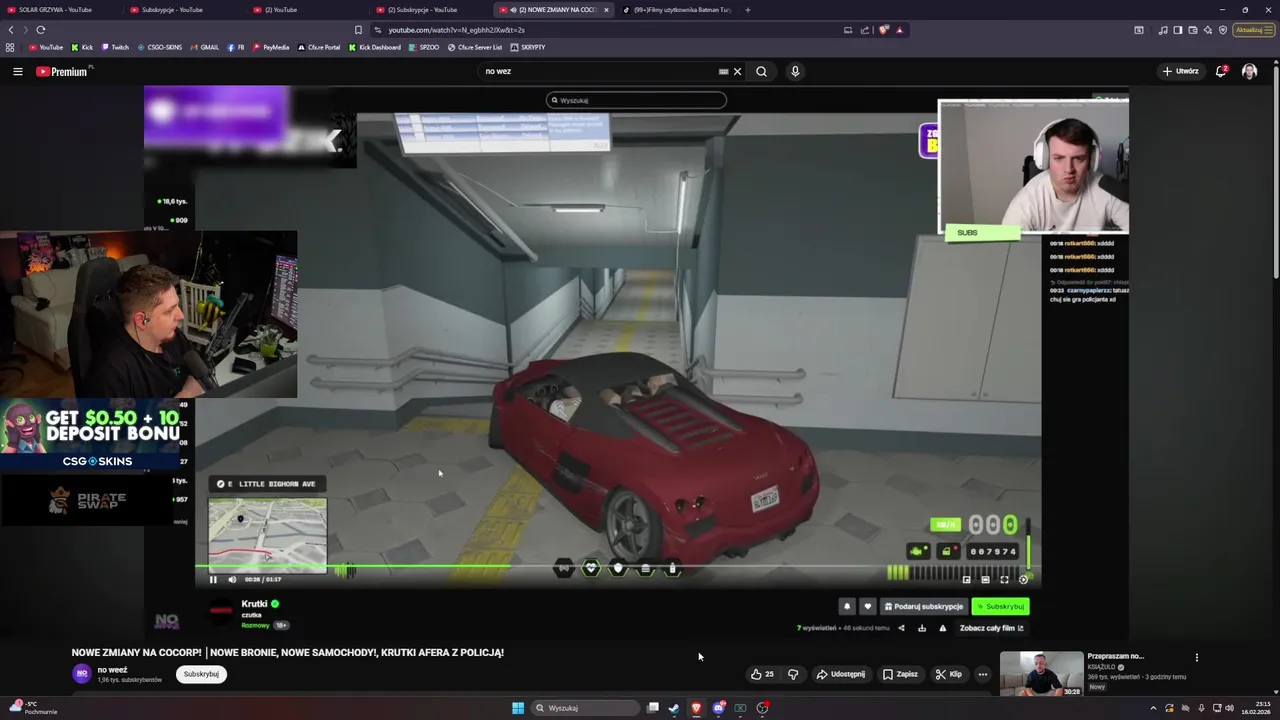Open the recommended video thumbnail 'Przepraszam no...'

[x=1041, y=674]
